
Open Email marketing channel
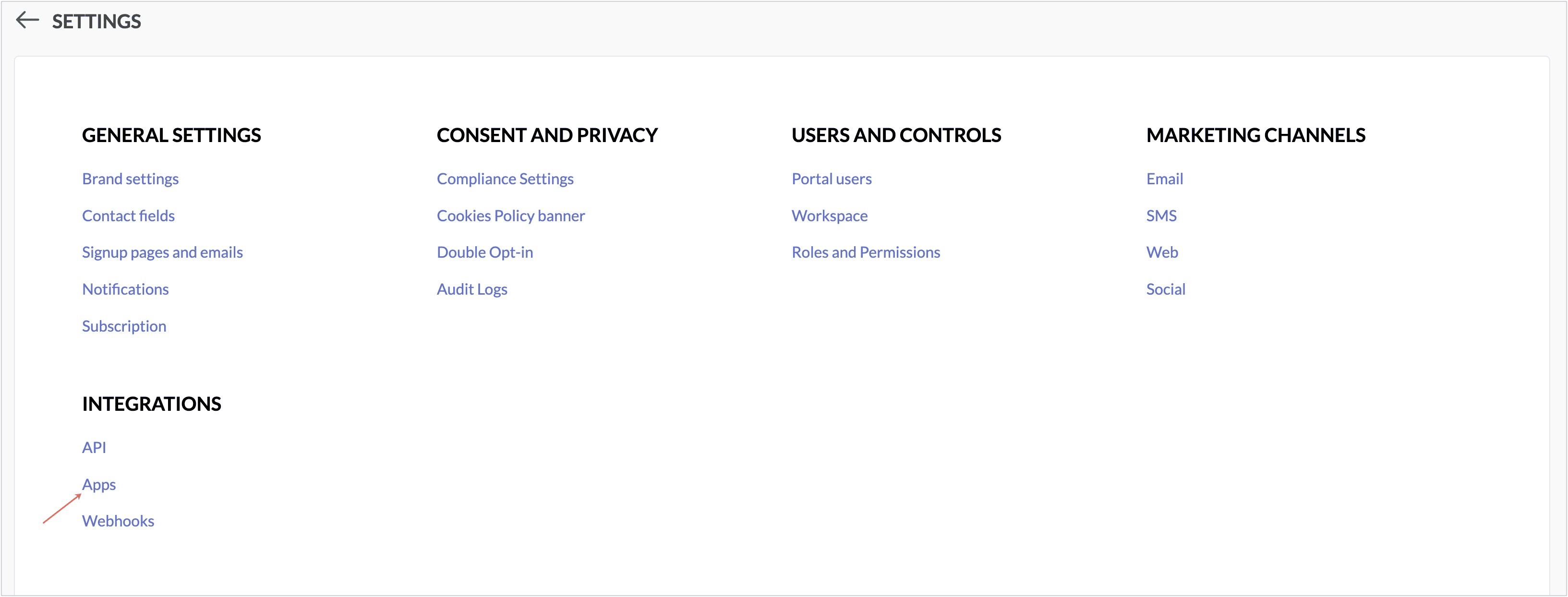point(1164,179)
